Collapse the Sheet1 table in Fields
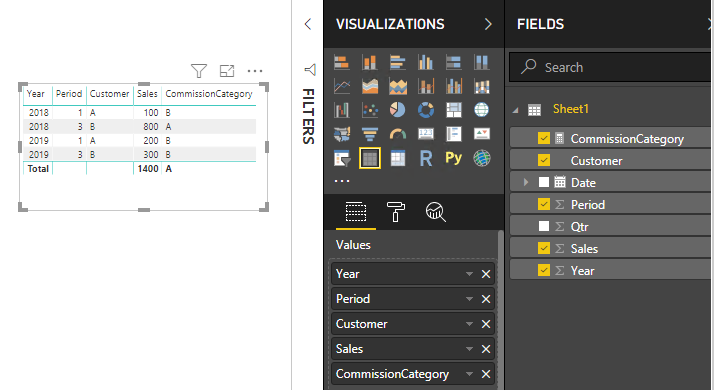 point(515,110)
